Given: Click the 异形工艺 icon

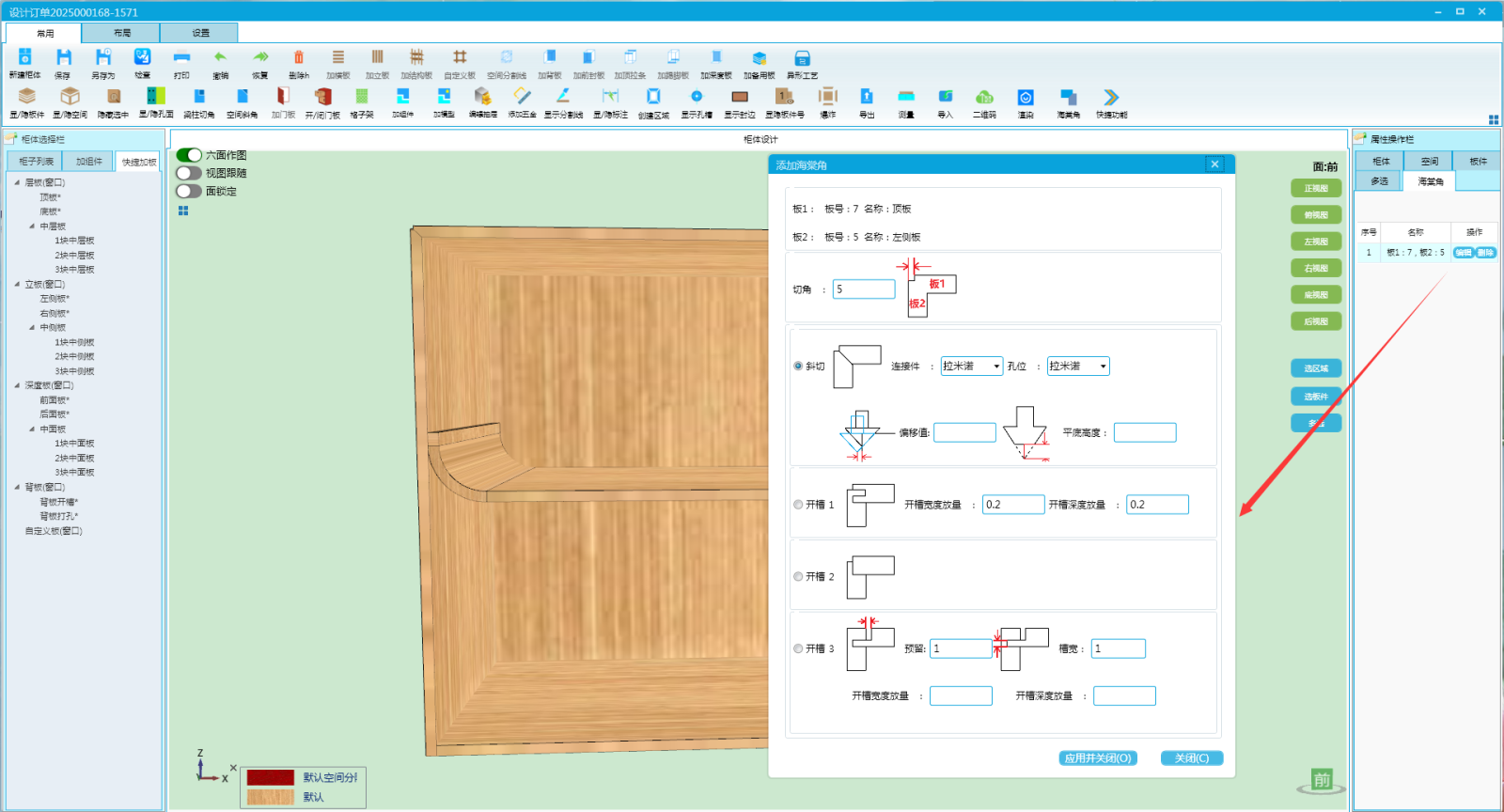Looking at the screenshot, I should point(802,57).
